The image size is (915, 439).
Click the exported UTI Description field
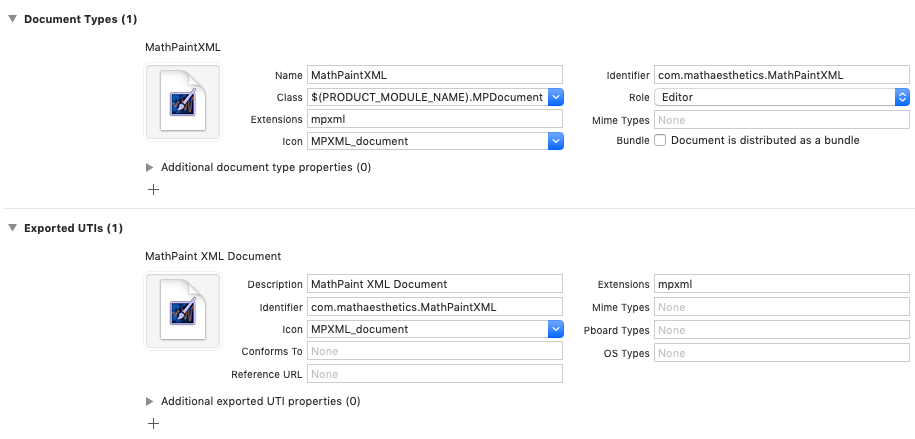click(x=435, y=285)
